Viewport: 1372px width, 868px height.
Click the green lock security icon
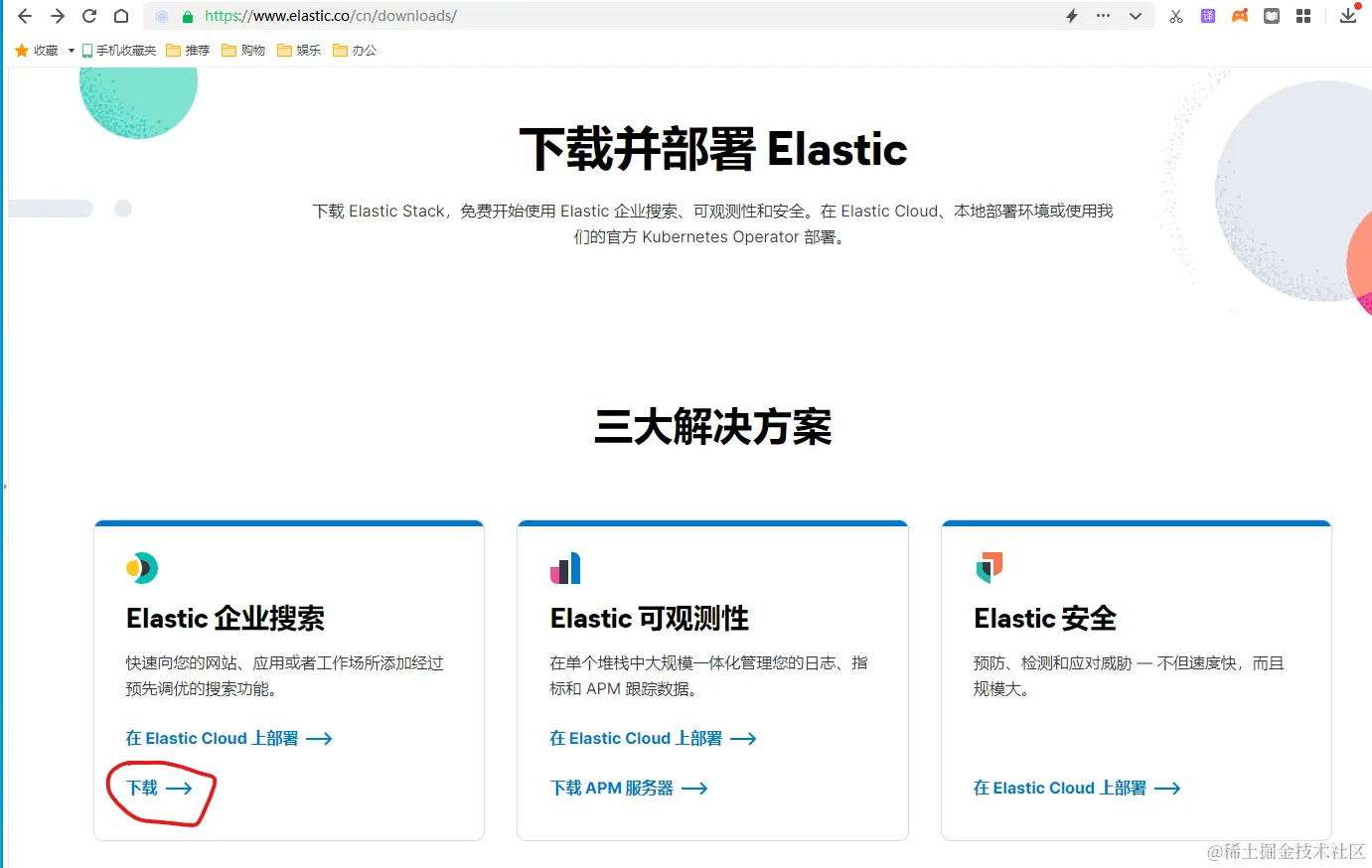coord(187,17)
